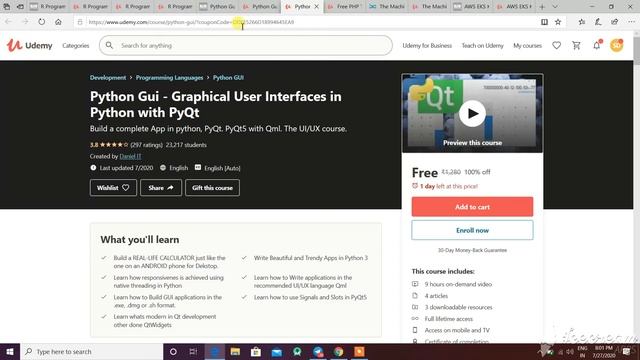The height and width of the screenshot is (360, 640).
Task: Open Mail app from taskbar
Action: (277, 351)
